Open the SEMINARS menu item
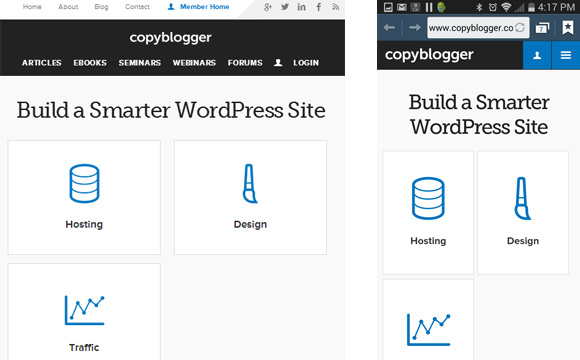The image size is (580, 360). (x=140, y=63)
